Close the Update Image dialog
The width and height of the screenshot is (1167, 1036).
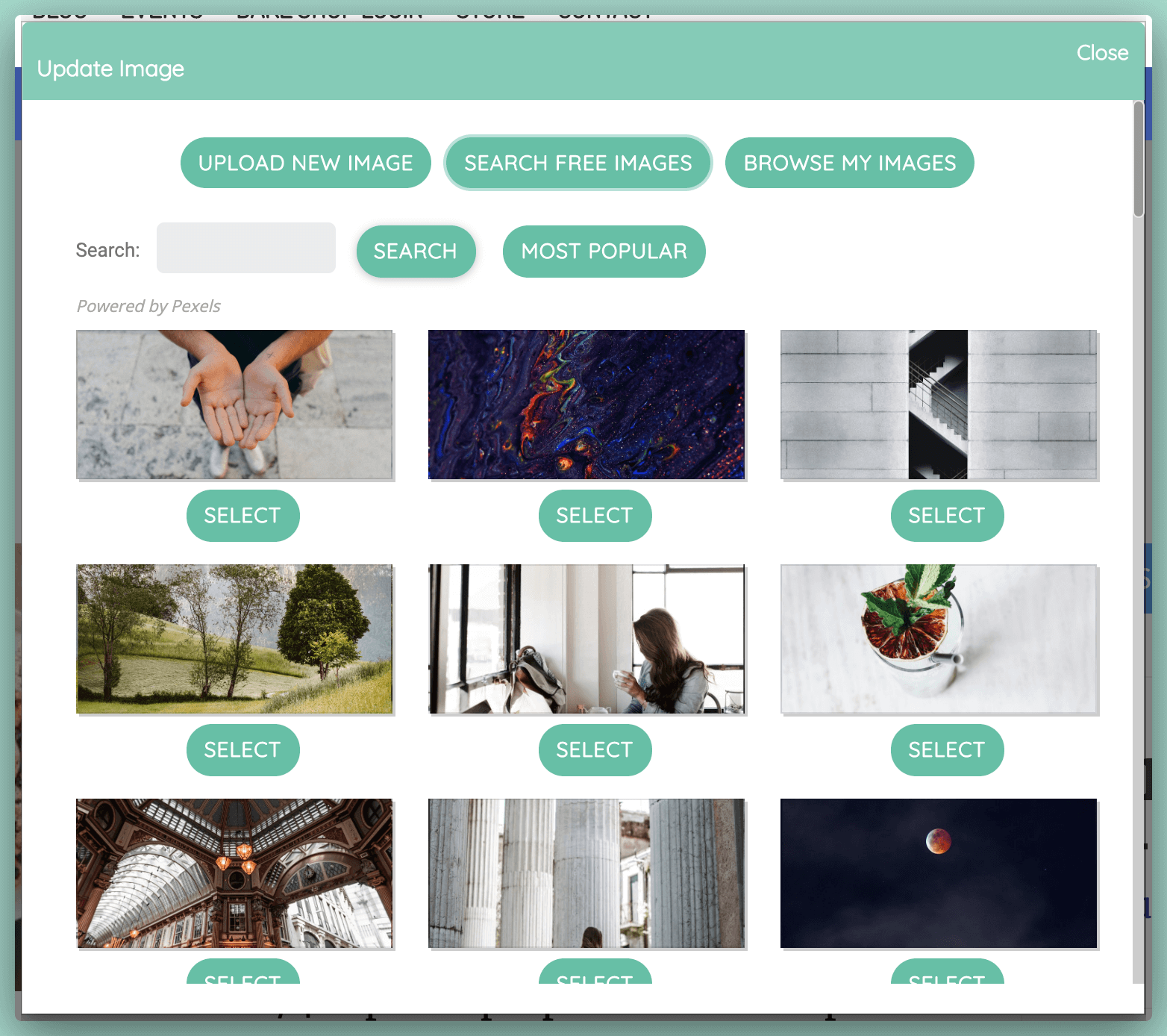coord(1101,53)
